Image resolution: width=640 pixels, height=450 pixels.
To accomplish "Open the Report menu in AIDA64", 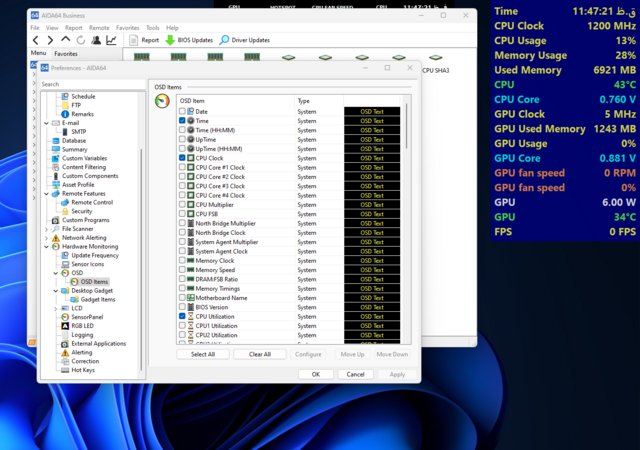I will pyautogui.click(x=73, y=28).
